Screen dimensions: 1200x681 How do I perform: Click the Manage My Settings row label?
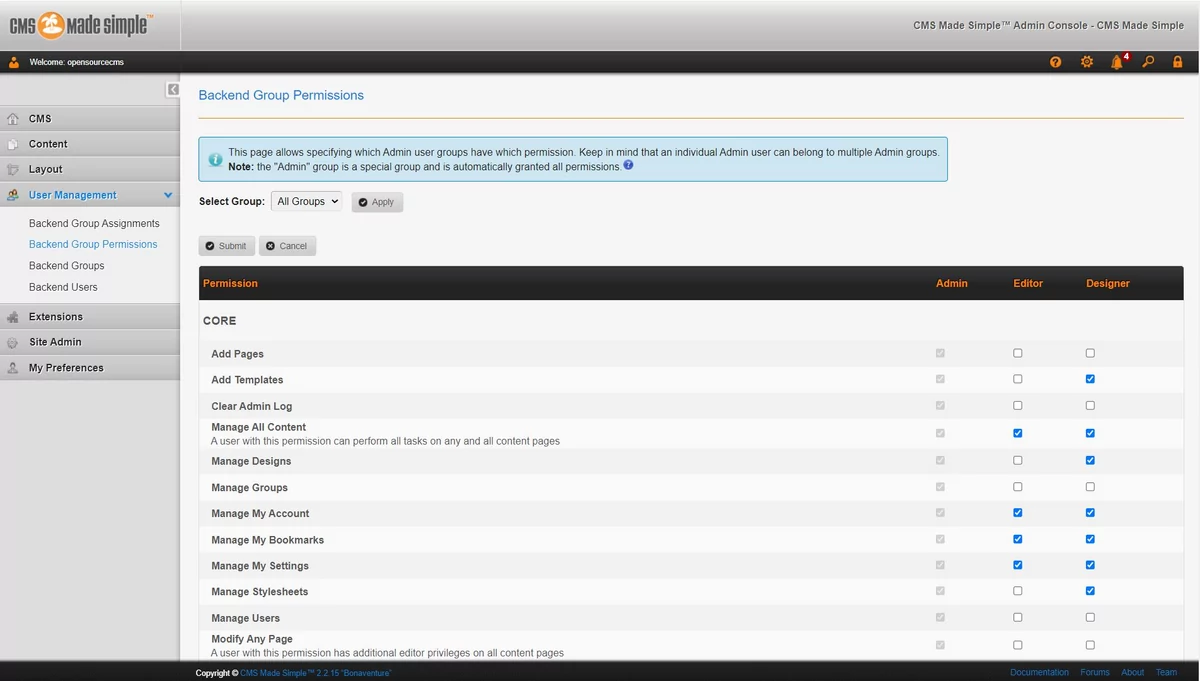pos(260,566)
